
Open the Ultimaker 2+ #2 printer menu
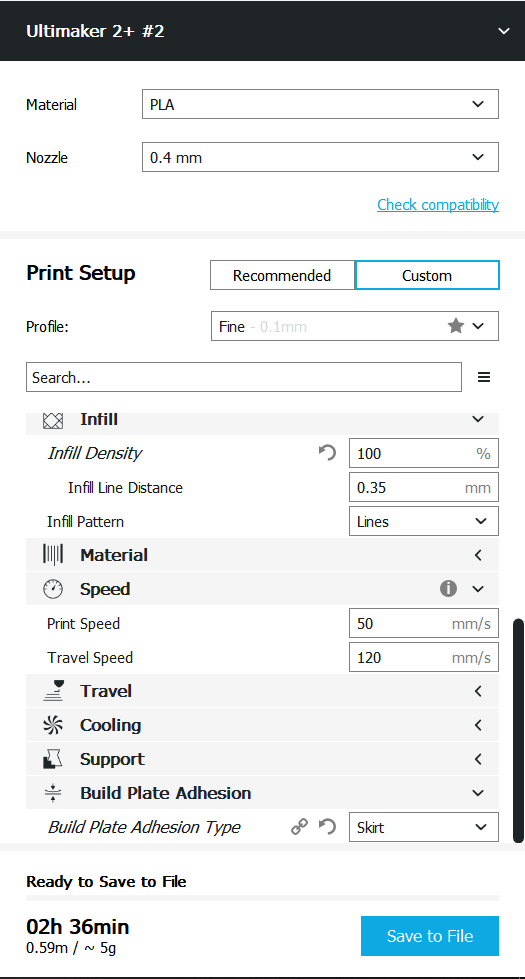click(262, 31)
